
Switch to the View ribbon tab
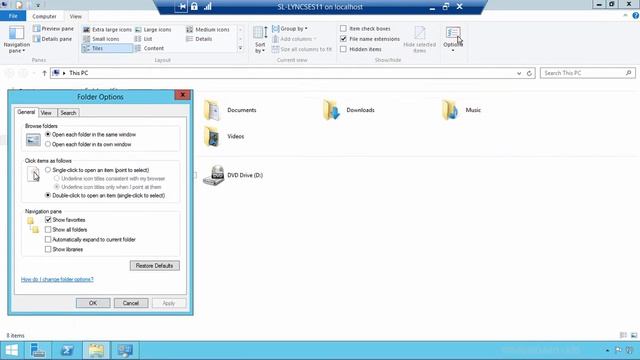[76, 16]
